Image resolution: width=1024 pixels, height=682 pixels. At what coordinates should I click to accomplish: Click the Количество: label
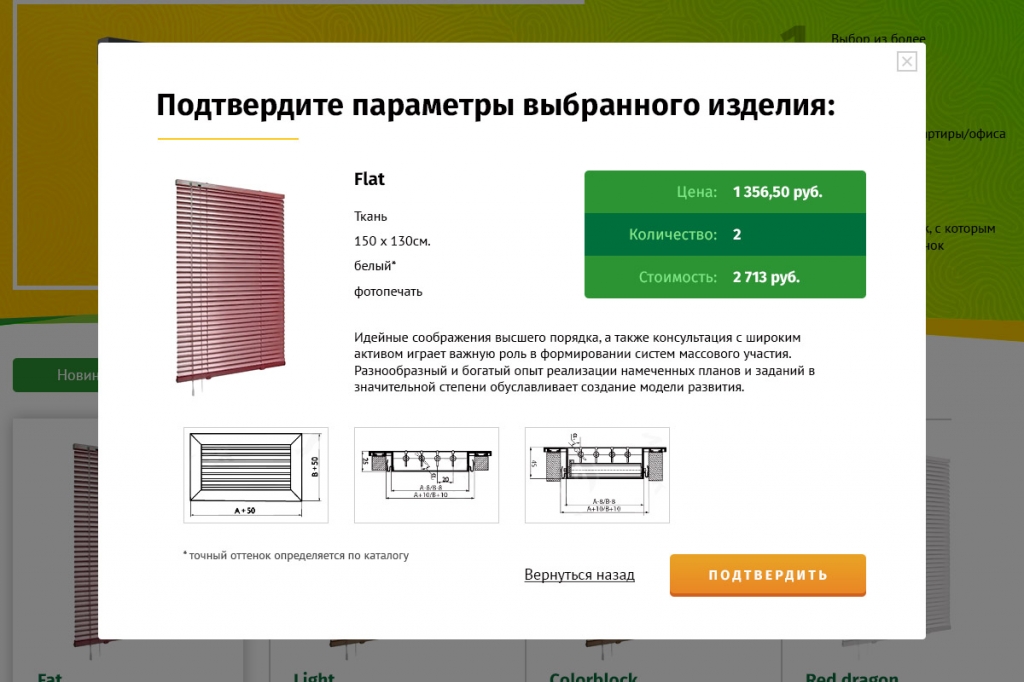coord(673,235)
